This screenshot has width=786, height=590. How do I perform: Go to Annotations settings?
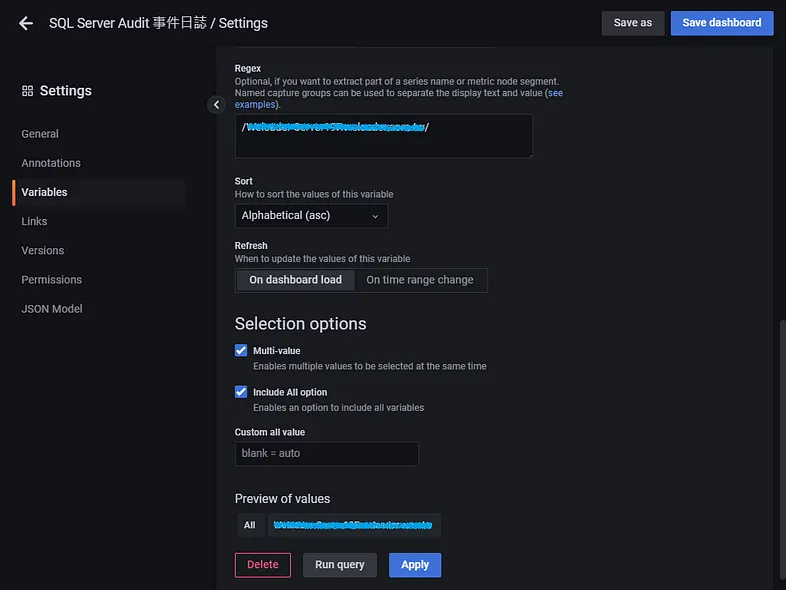click(51, 163)
